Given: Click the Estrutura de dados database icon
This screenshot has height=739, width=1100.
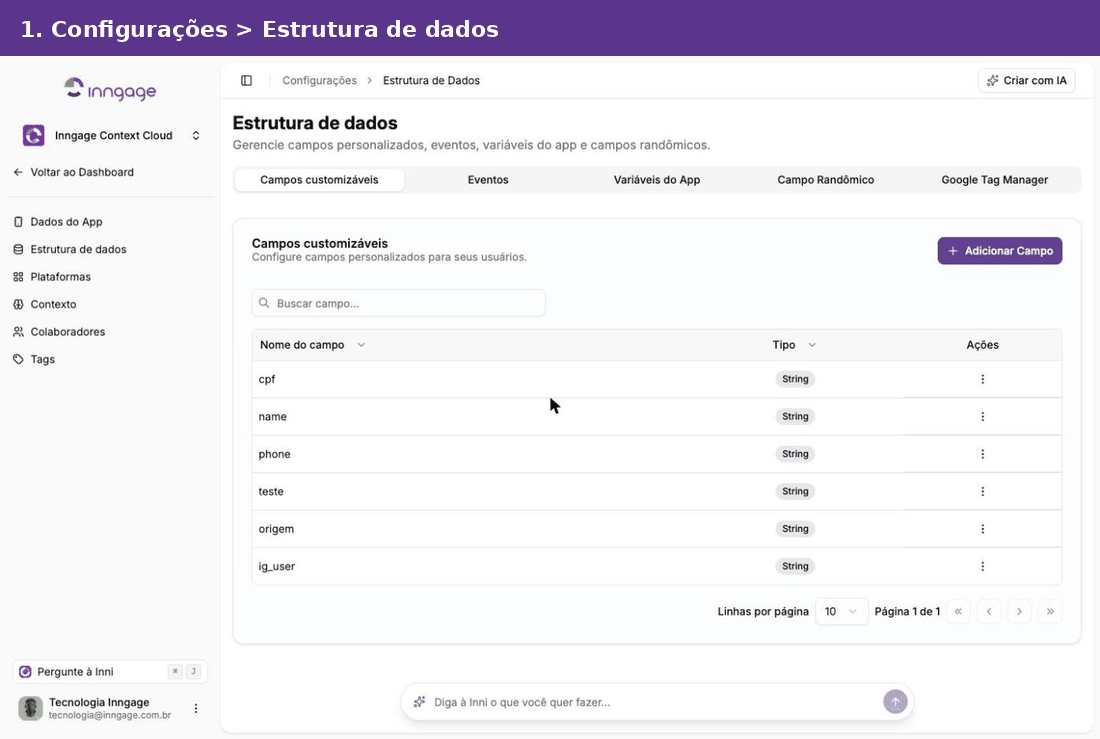Looking at the screenshot, I should click(x=18, y=249).
